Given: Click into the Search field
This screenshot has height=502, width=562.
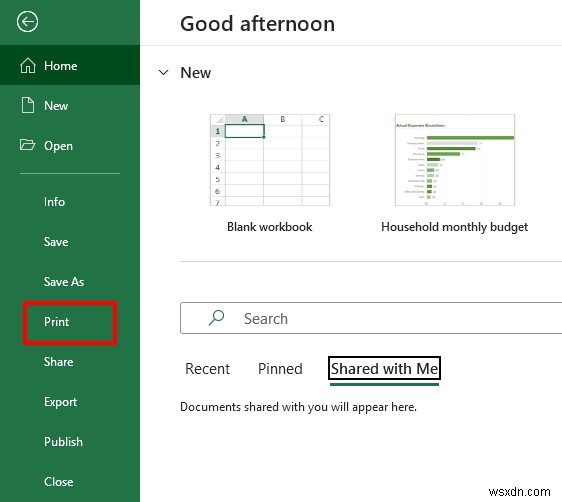Looking at the screenshot, I should 371,318.
